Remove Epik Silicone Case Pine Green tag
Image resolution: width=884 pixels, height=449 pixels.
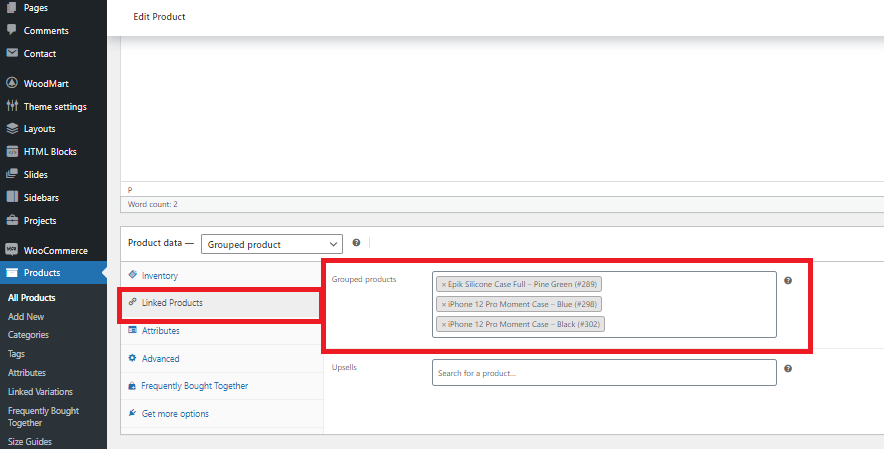pos(444,284)
